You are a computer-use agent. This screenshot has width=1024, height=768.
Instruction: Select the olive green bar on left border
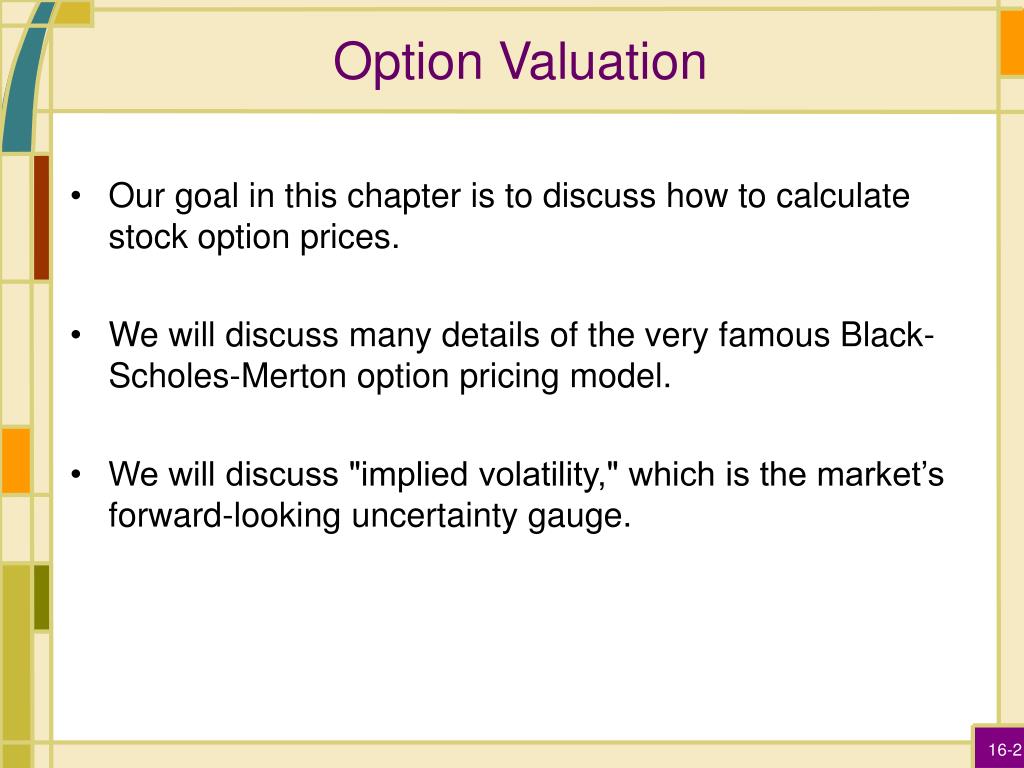pyautogui.click(x=41, y=598)
